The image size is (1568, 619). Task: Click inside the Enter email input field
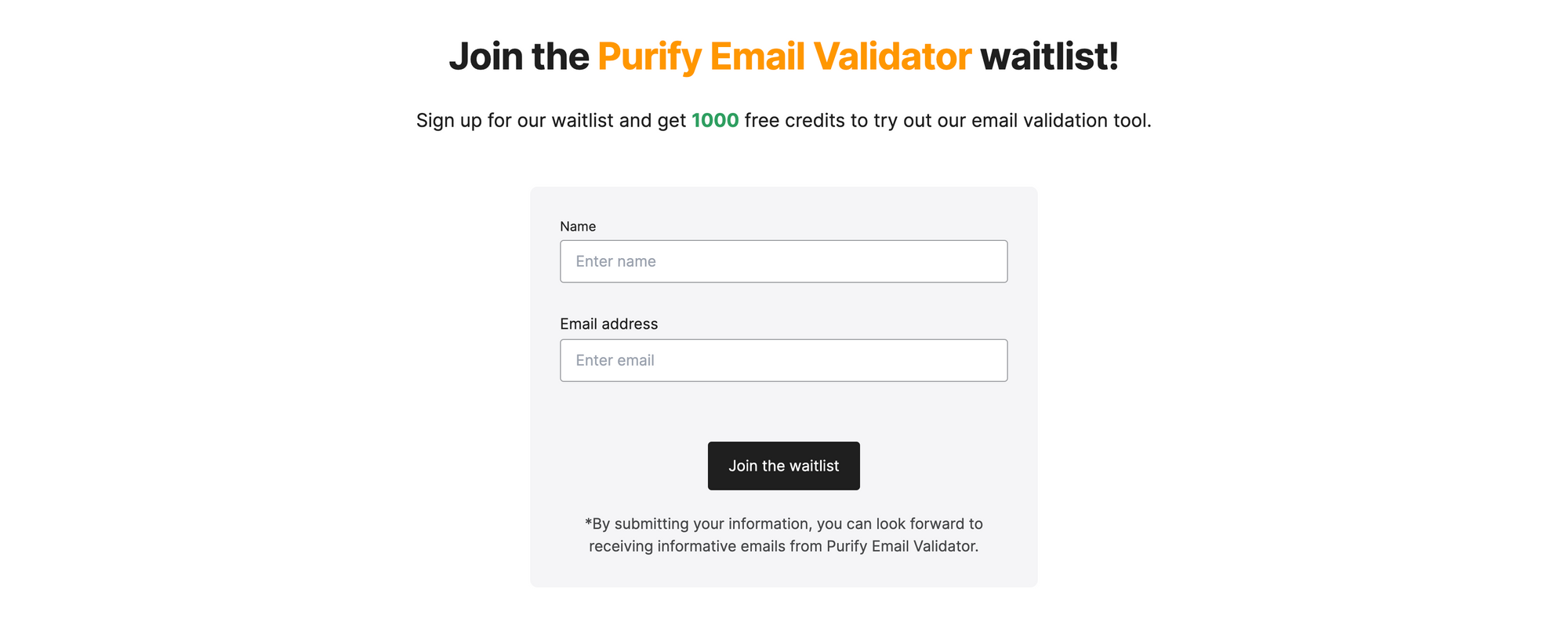click(783, 360)
